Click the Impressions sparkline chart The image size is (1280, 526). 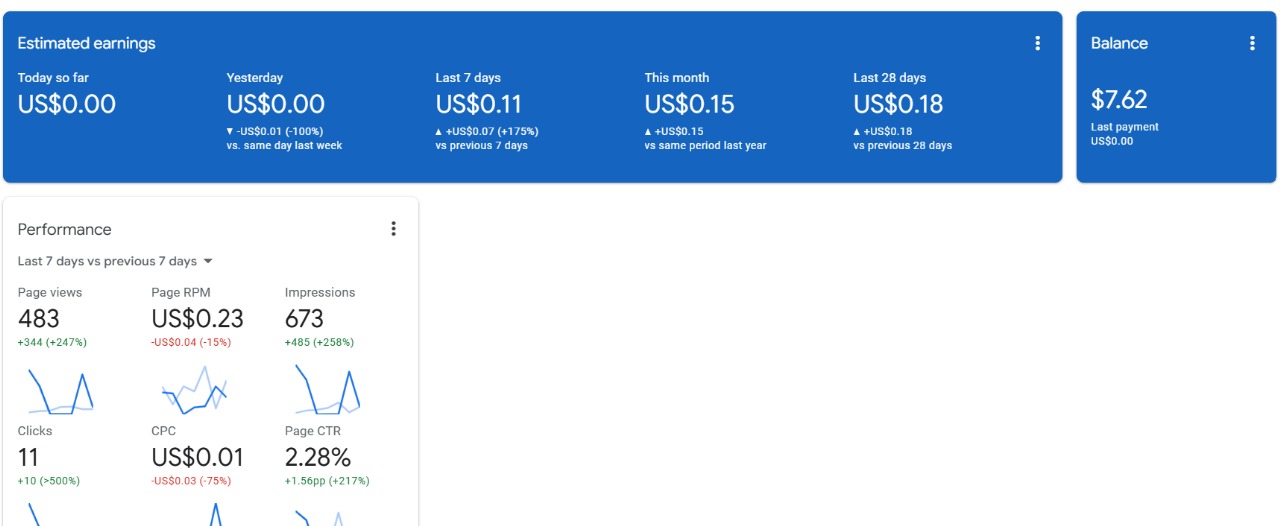tap(328, 390)
